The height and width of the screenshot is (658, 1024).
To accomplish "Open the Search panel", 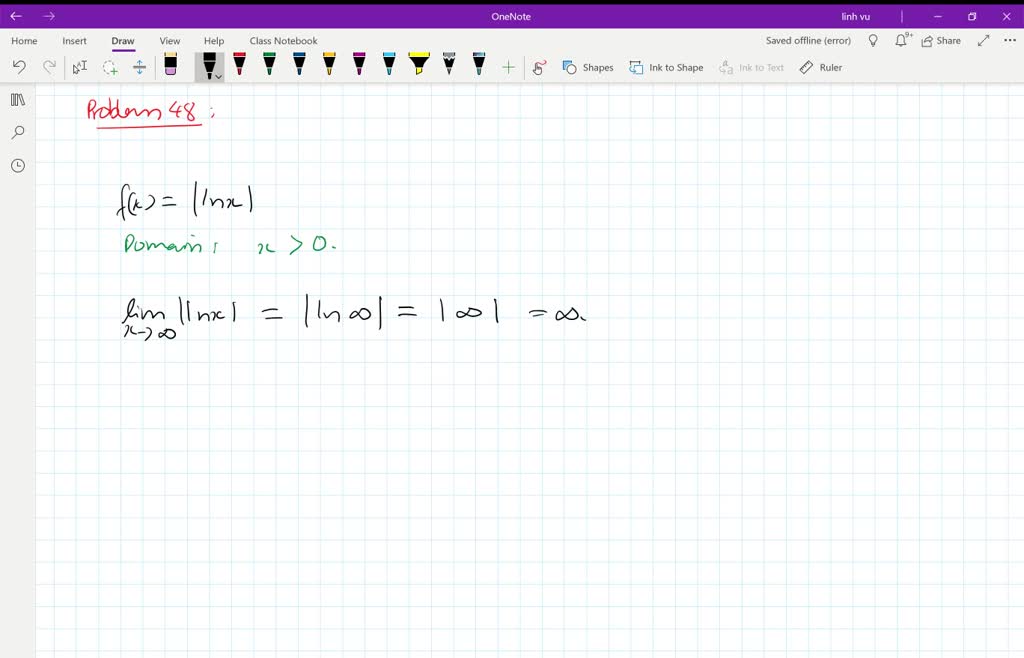I will point(17,132).
